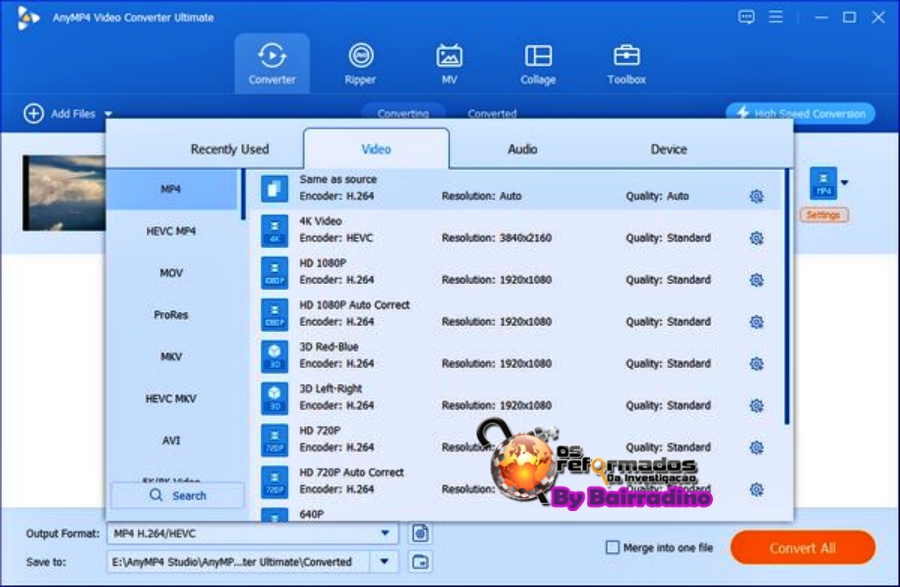The width and height of the screenshot is (900, 587).
Task: Expand dropdown arrow next to MP4 format icon
Action: [844, 183]
